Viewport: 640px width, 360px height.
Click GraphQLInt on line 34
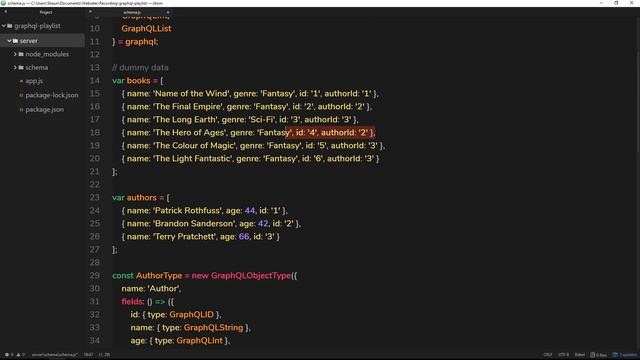tap(200, 341)
